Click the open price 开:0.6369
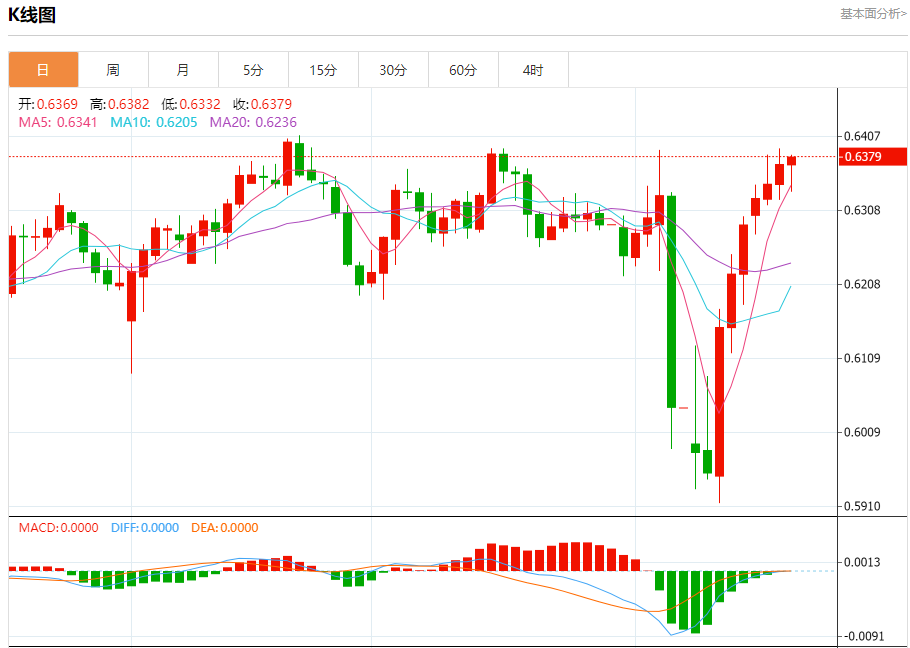The height and width of the screenshot is (648, 910). (48, 104)
